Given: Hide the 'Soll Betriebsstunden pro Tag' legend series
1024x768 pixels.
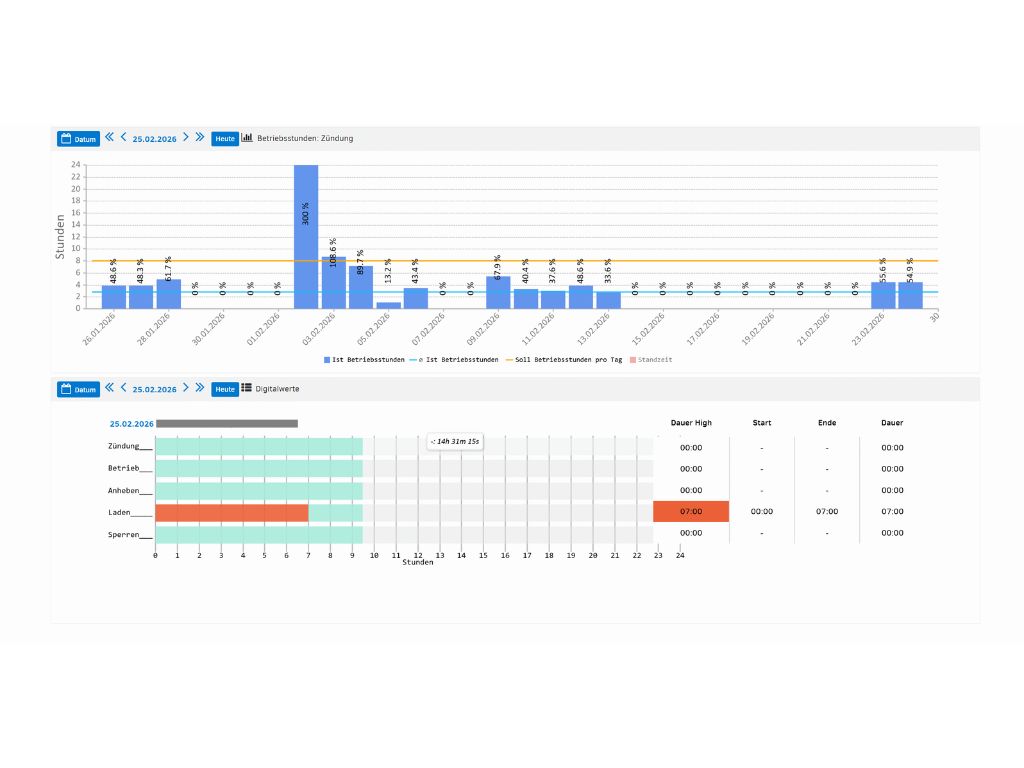Looking at the screenshot, I should pos(563,359).
